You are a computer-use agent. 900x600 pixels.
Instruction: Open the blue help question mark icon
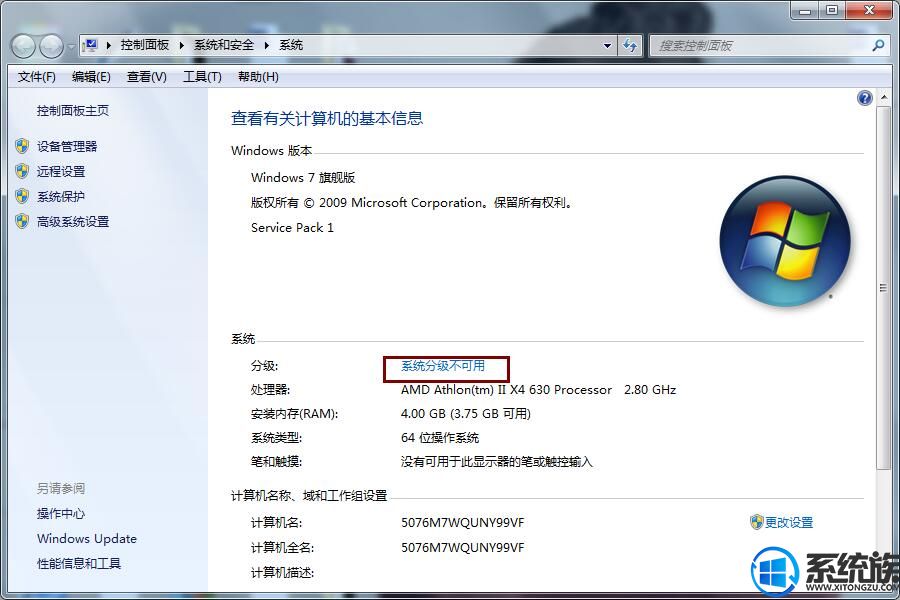pos(864,98)
